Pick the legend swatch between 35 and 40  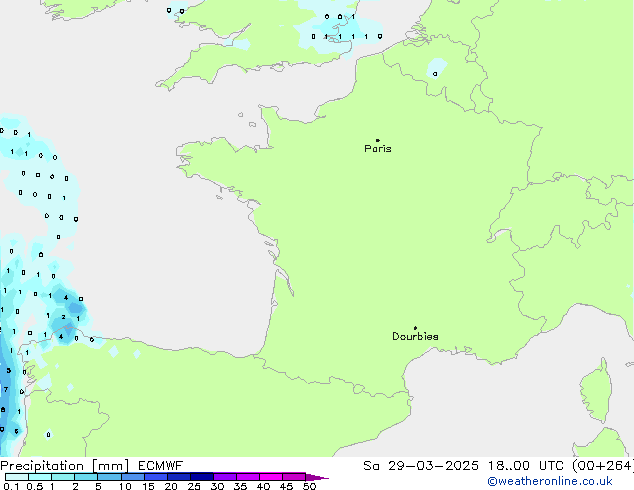pos(247,477)
